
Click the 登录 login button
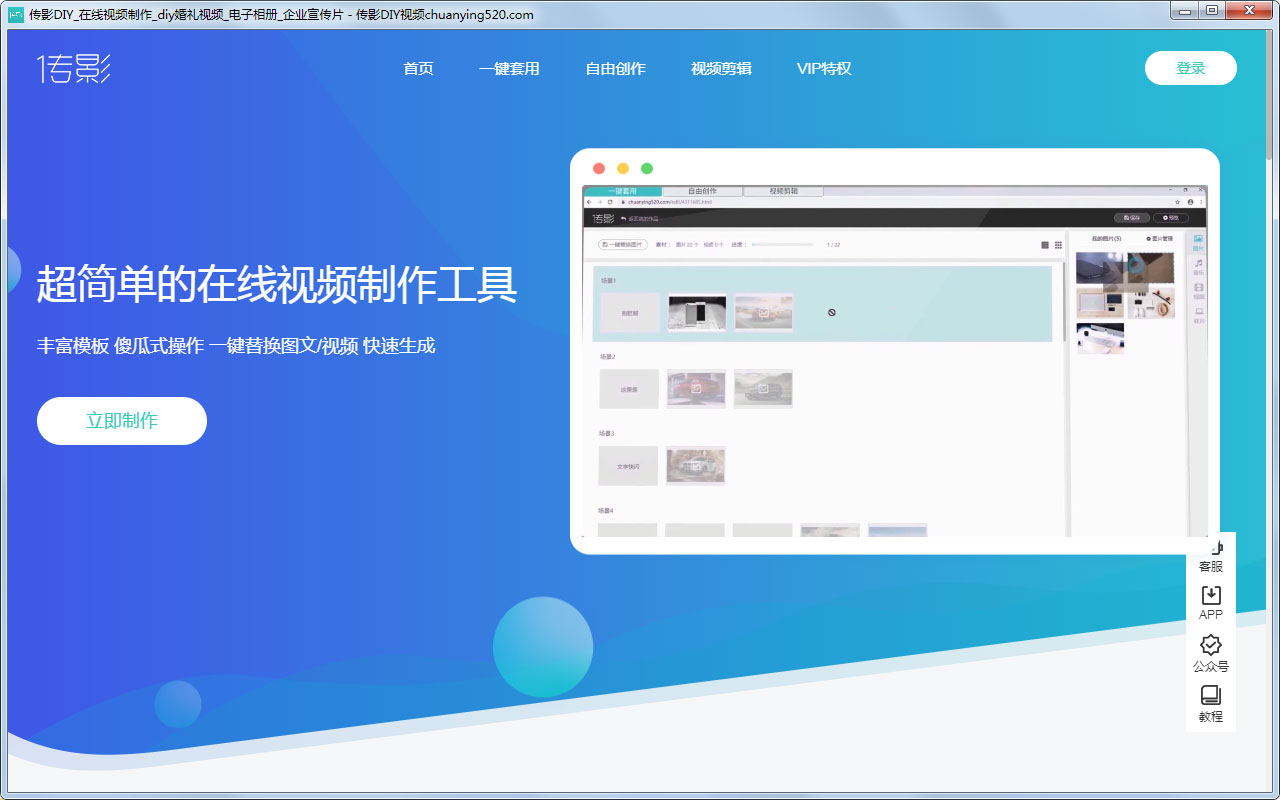(1190, 68)
